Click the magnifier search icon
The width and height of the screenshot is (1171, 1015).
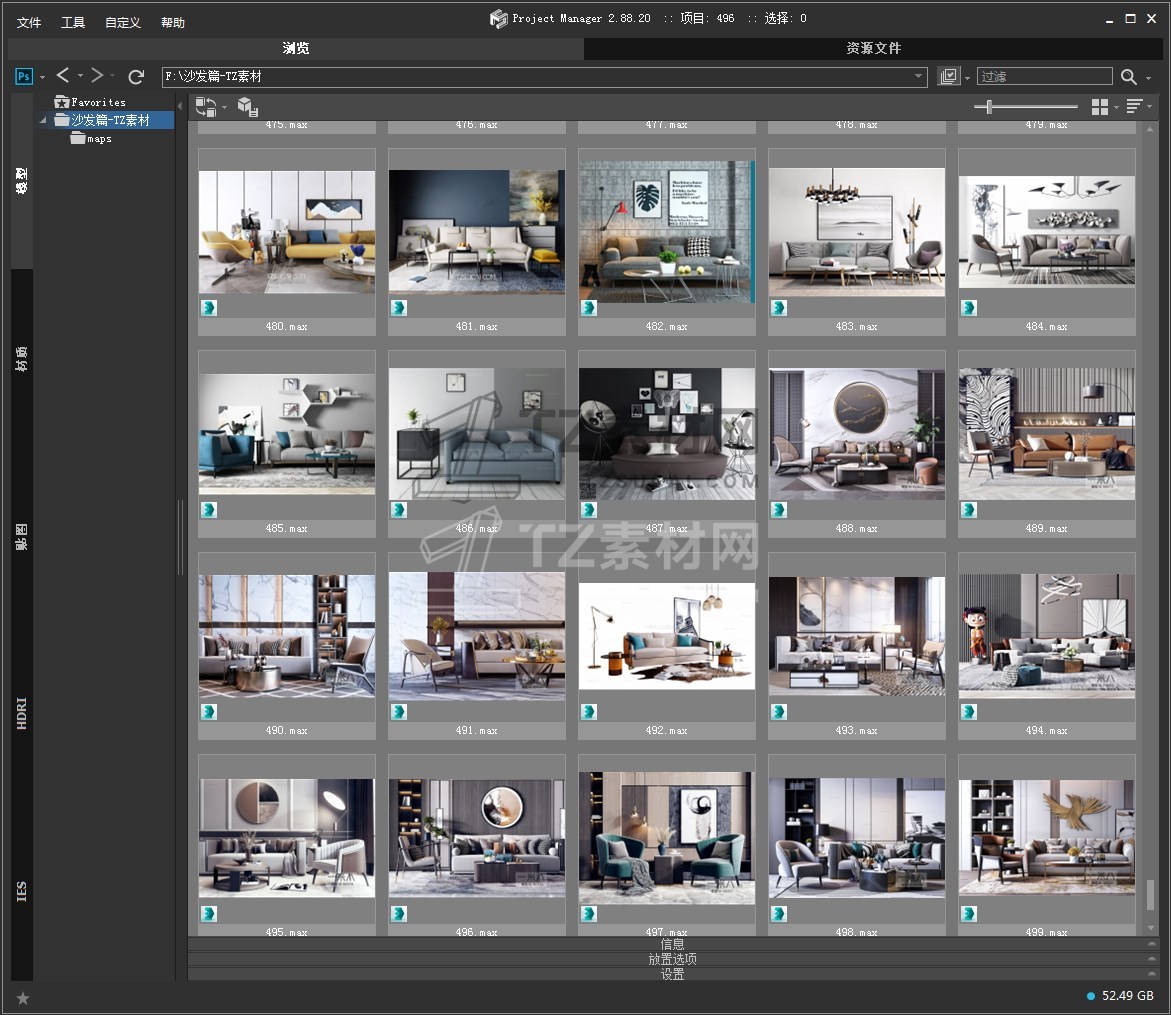(1129, 77)
